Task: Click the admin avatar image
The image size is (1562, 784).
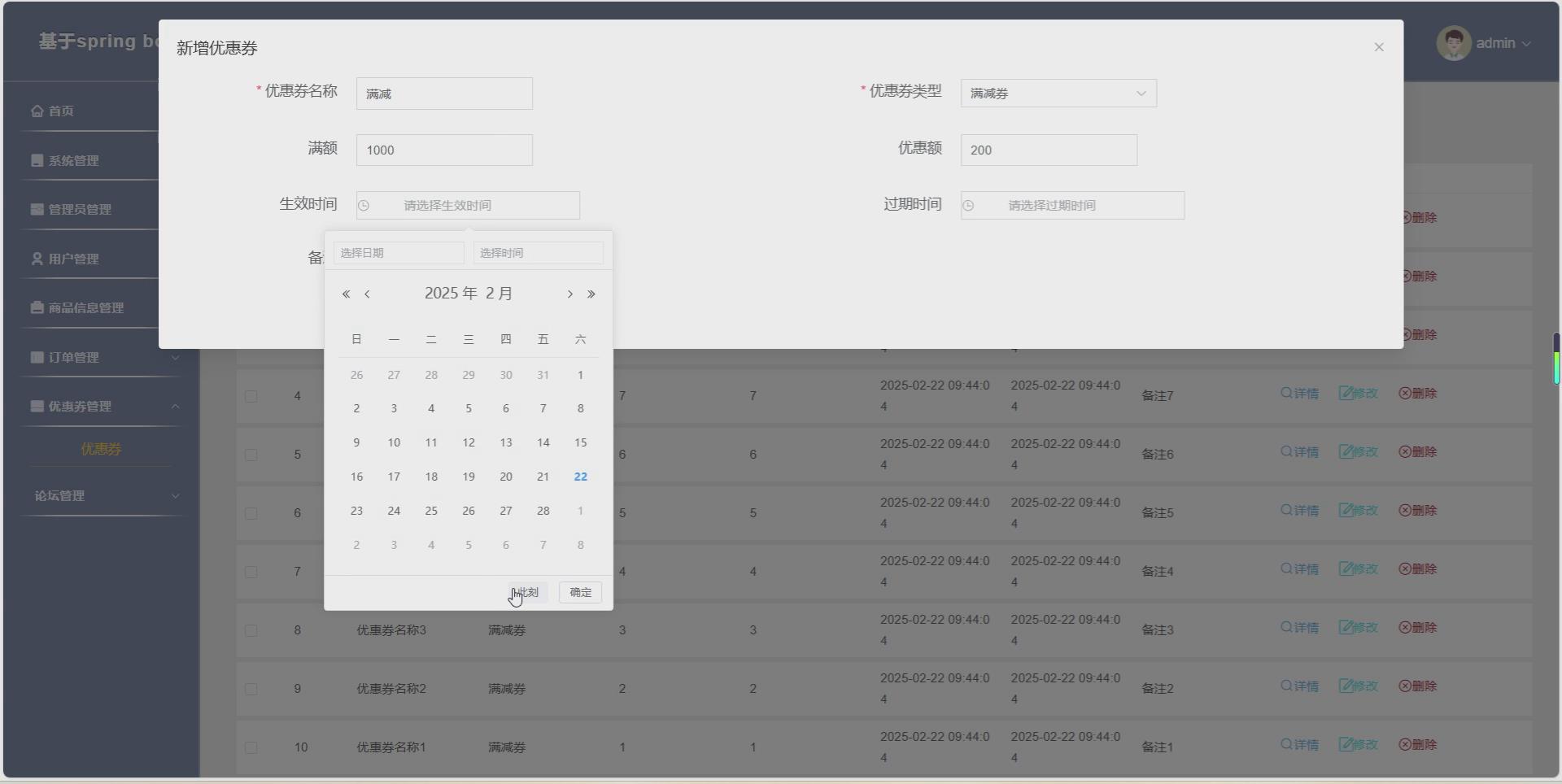Action: (1454, 43)
